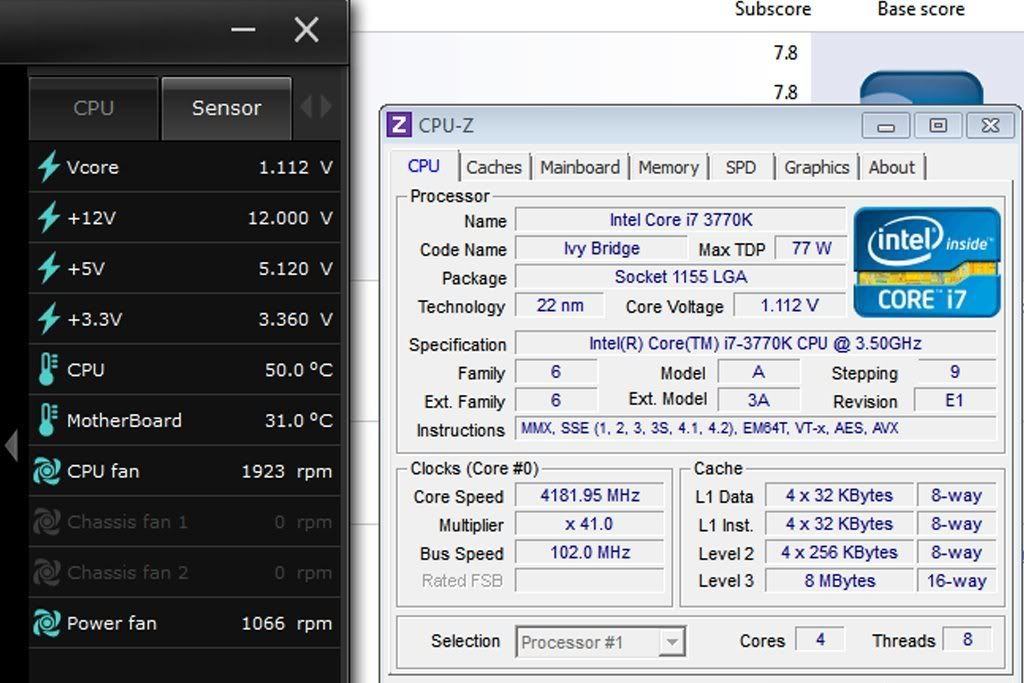Switch to the dark panel CPU tab
The image size is (1024, 683).
[x=93, y=108]
